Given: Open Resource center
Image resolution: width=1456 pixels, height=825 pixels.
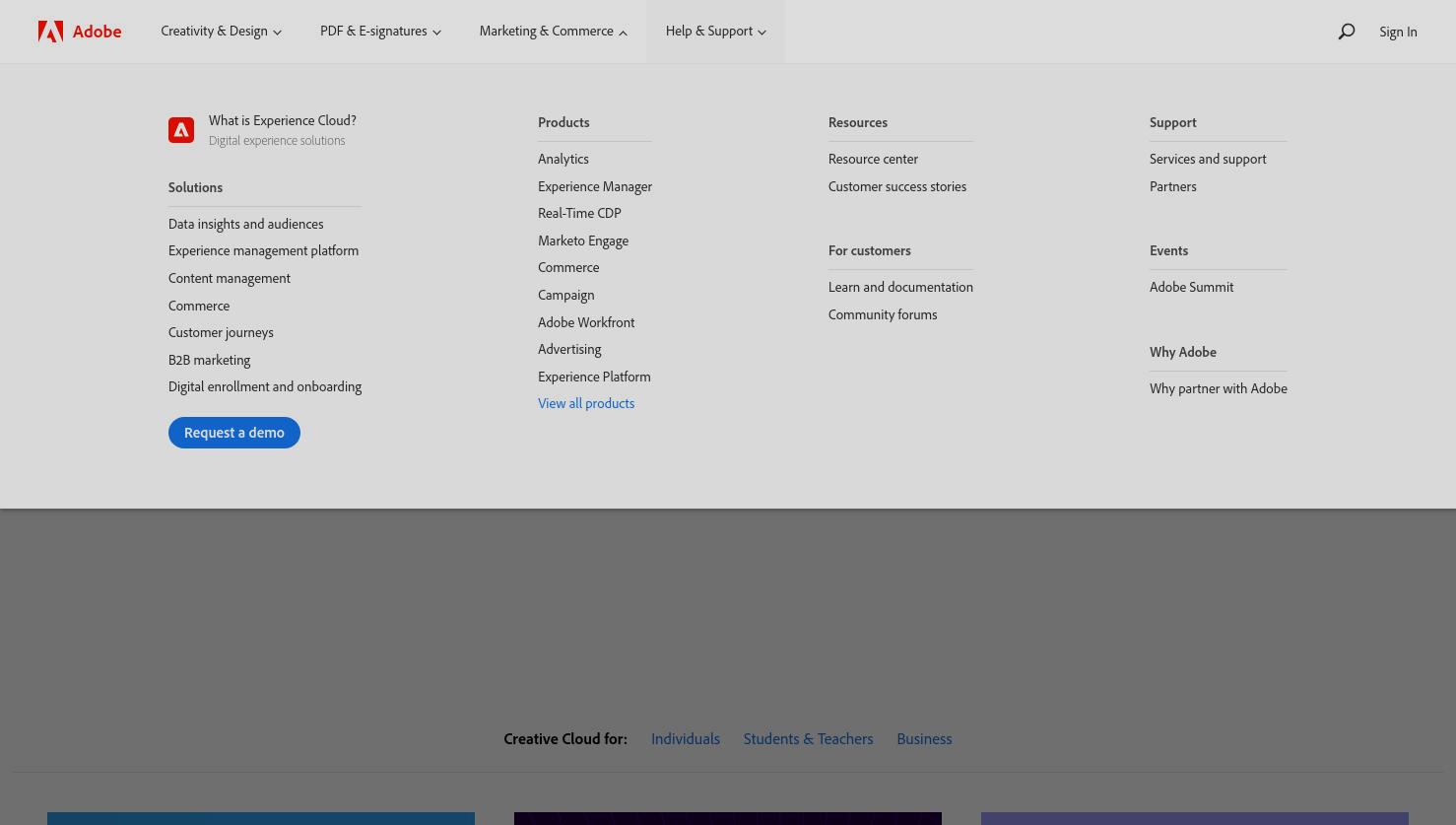Looking at the screenshot, I should (x=873, y=159).
